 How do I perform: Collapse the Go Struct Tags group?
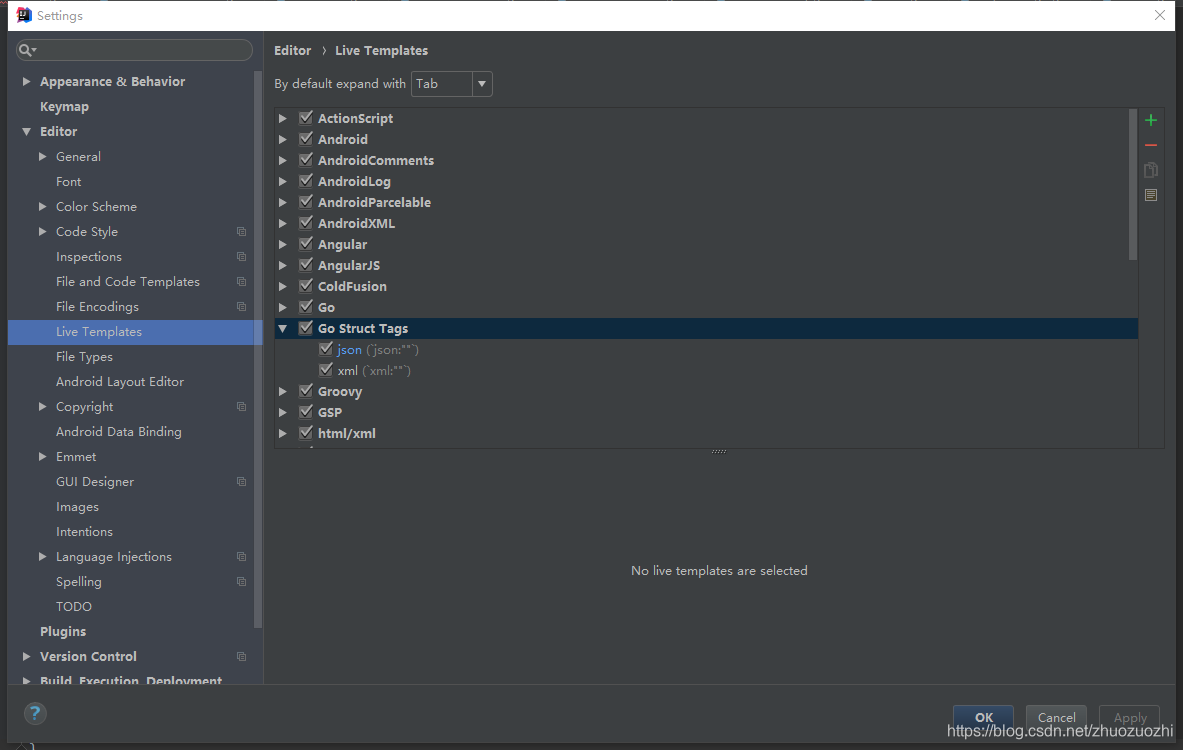tap(283, 328)
